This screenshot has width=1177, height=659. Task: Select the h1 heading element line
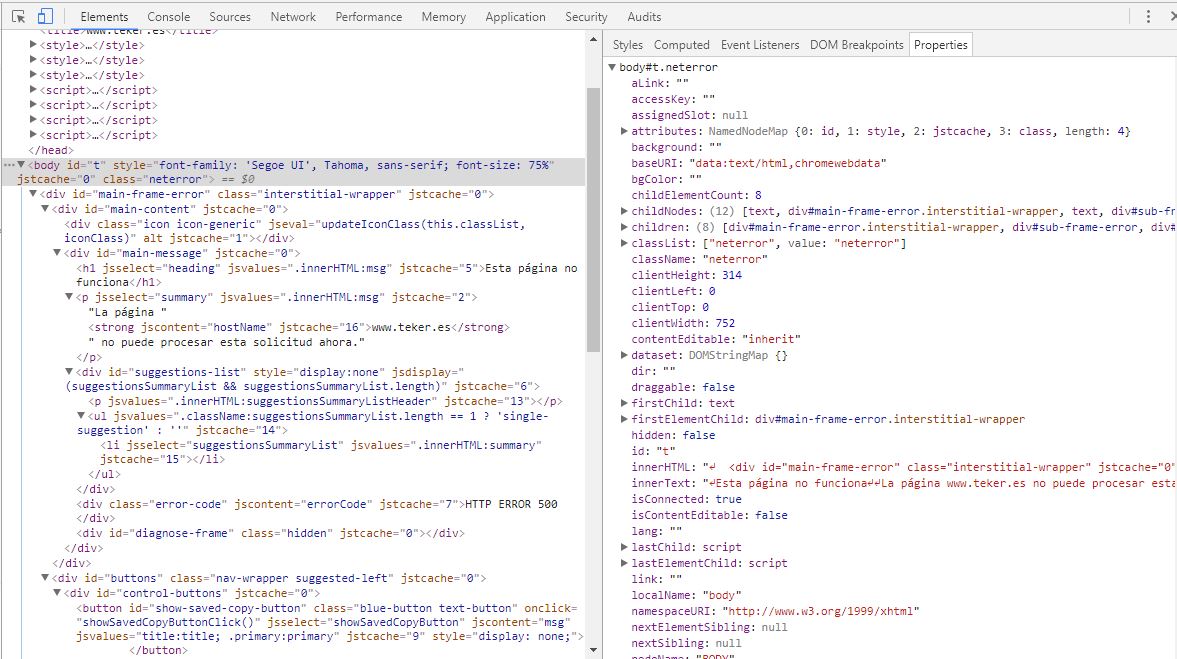pyautogui.click(x=327, y=275)
